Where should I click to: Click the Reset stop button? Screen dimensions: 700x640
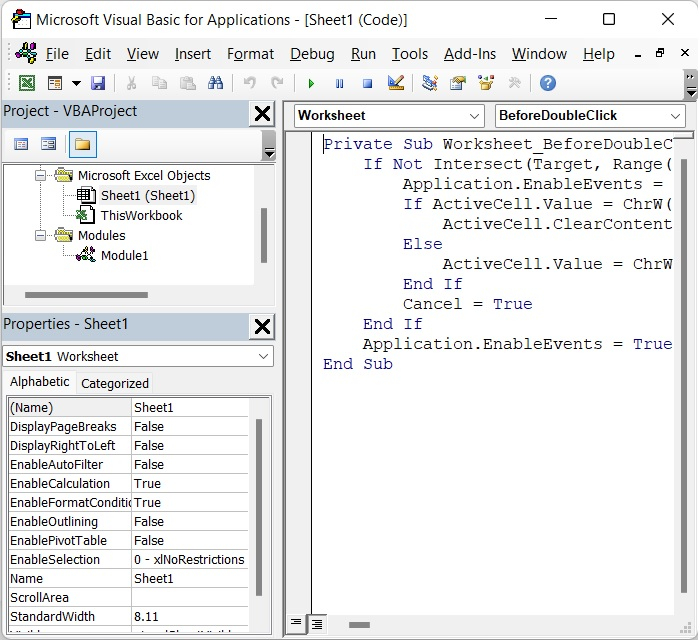[x=367, y=84]
